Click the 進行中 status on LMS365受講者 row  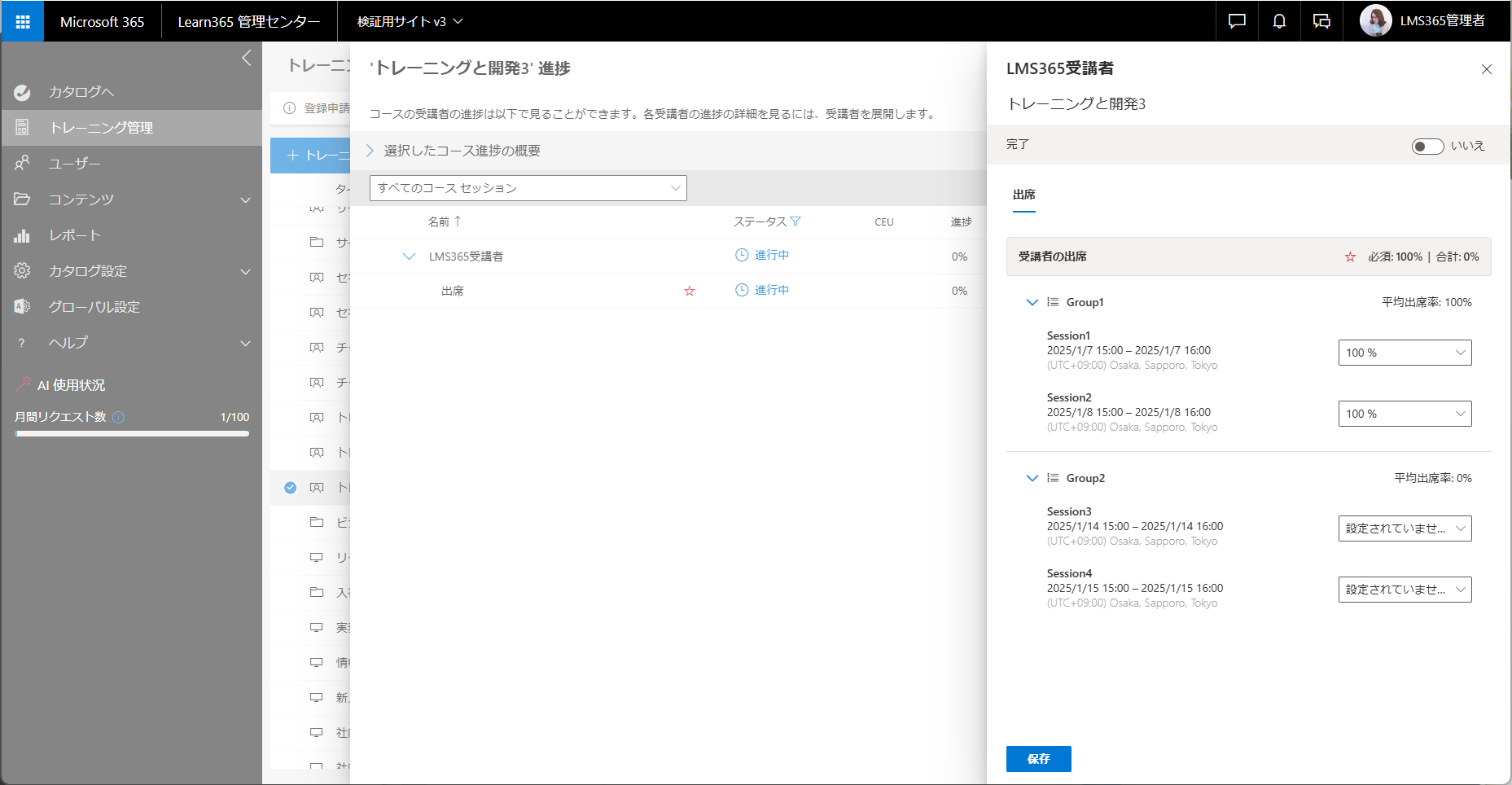click(x=772, y=255)
